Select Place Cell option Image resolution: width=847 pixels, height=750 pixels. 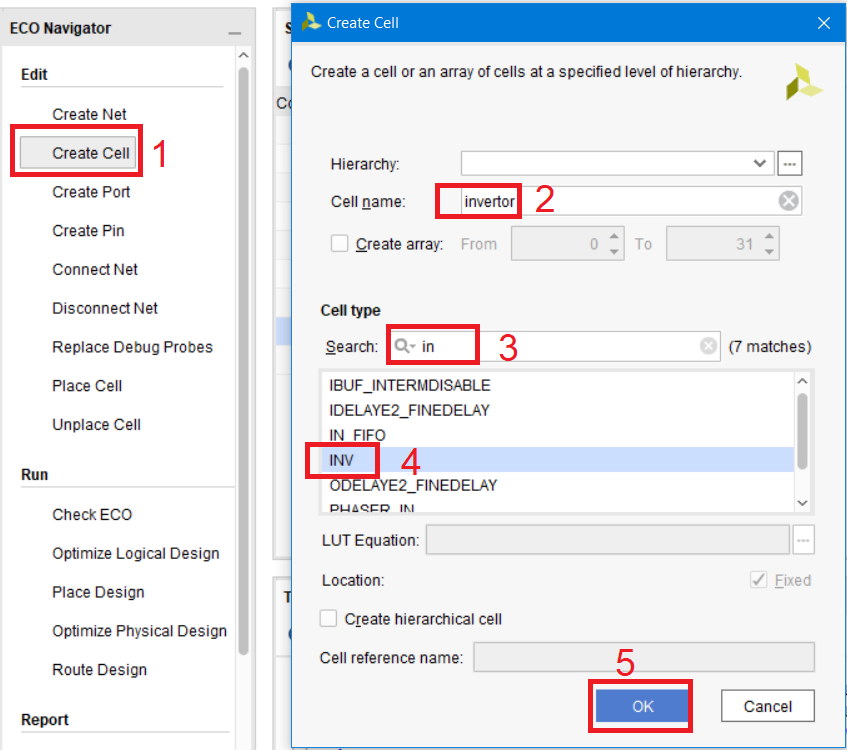87,386
